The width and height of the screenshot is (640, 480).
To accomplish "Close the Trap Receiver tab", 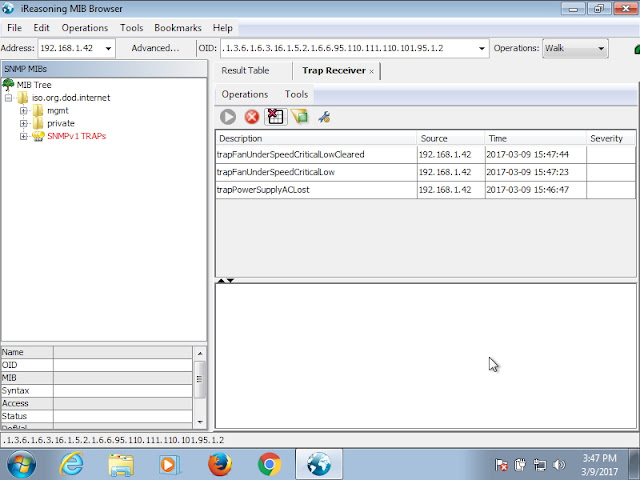I will pyautogui.click(x=371, y=71).
